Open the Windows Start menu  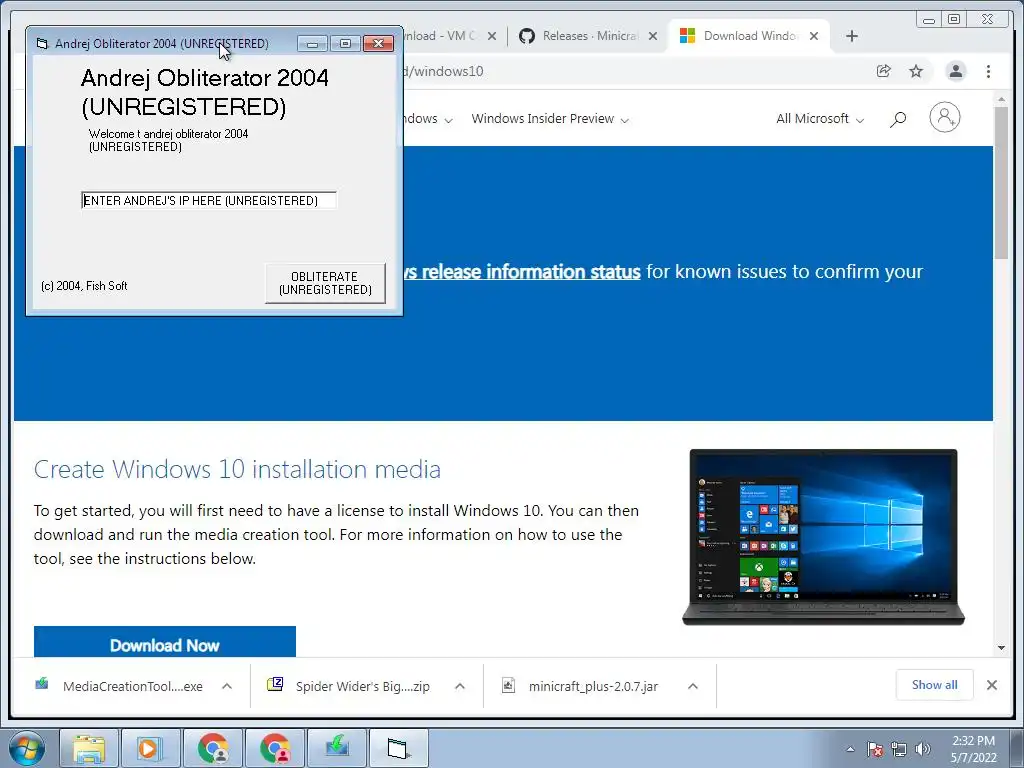pyautogui.click(x=27, y=748)
